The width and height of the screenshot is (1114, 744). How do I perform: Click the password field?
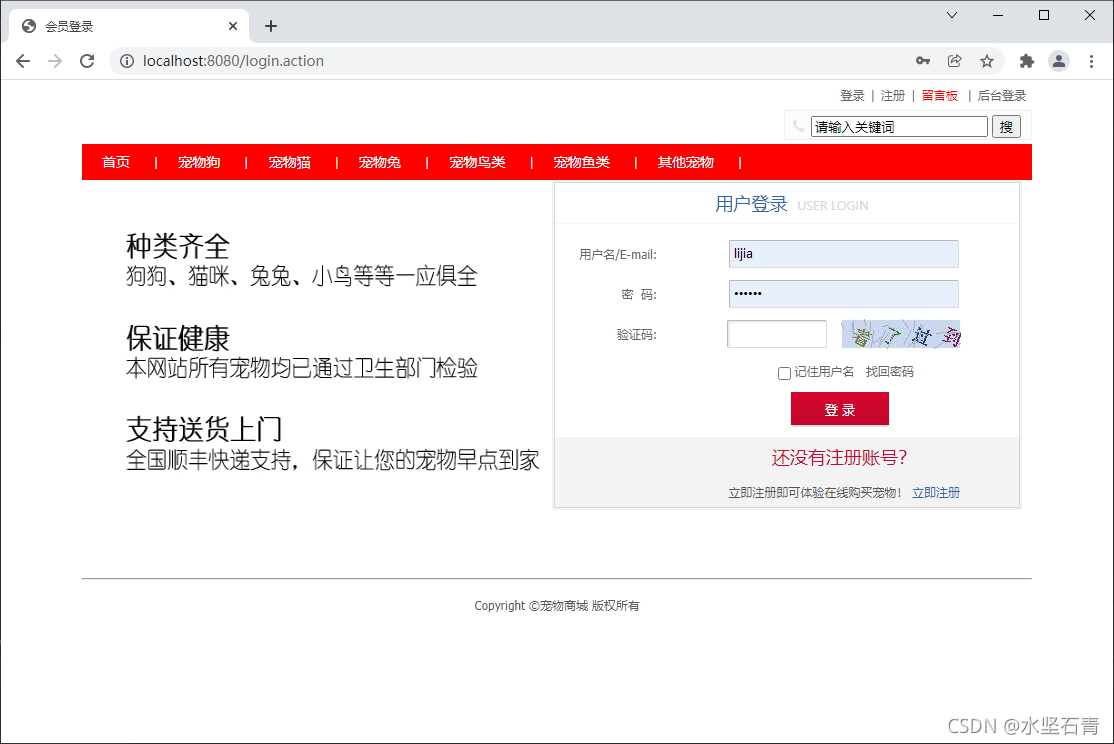pyautogui.click(x=843, y=293)
